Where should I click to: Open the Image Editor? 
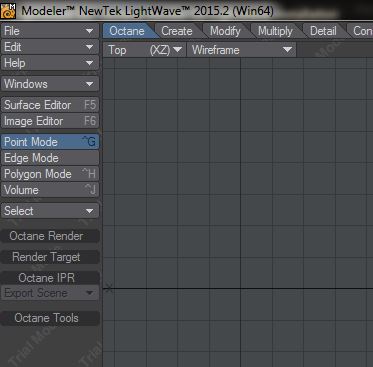50,121
